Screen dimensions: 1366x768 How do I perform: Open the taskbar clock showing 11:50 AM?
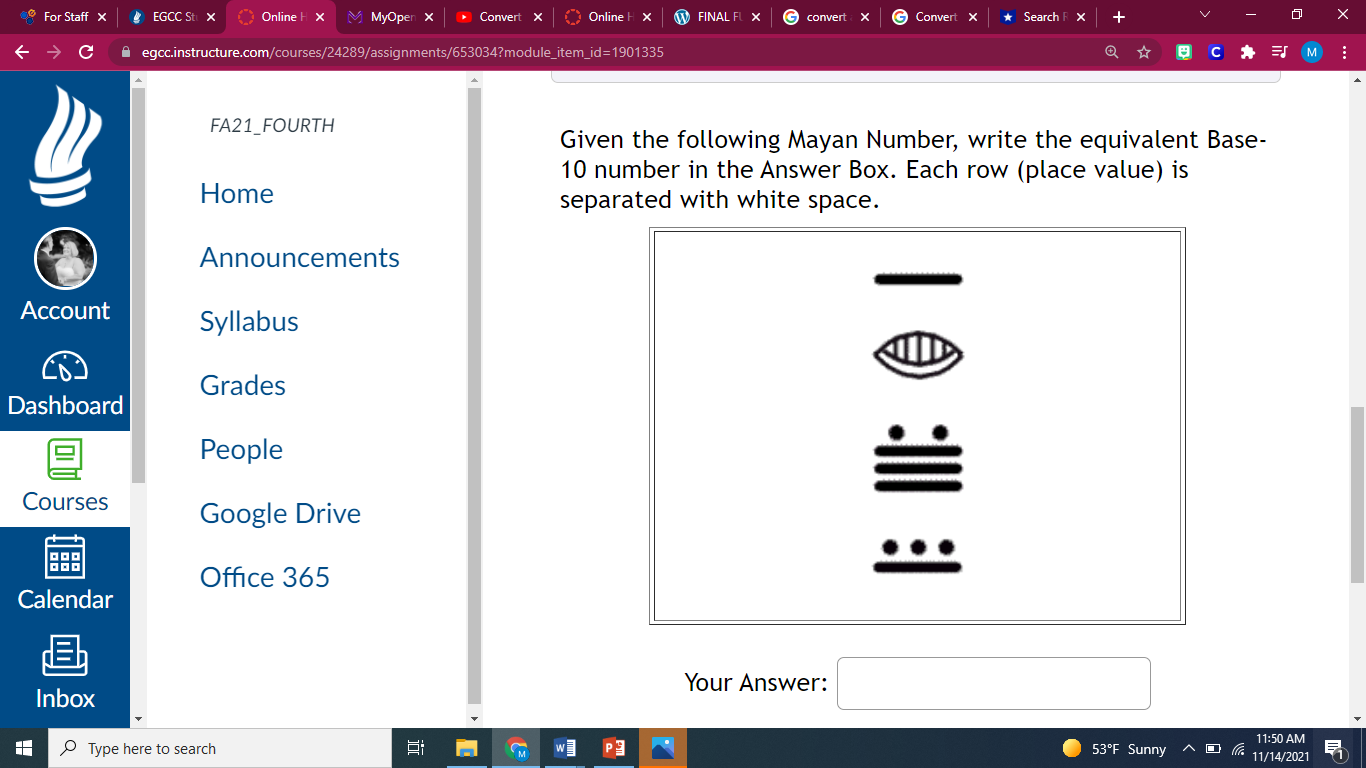pyautogui.click(x=1280, y=748)
